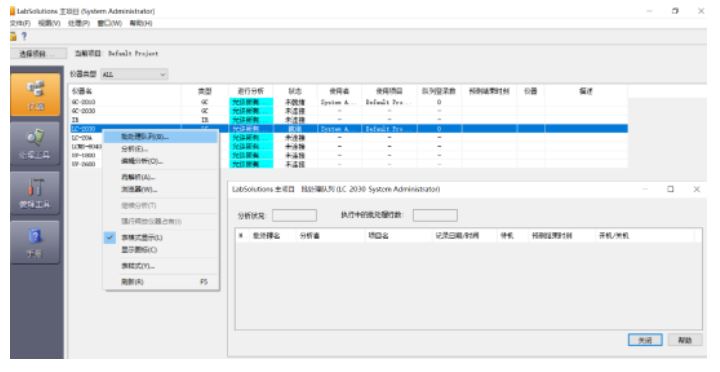Click the analysis status field in dialog
Screen dimensions: 720x372
coord(294,215)
